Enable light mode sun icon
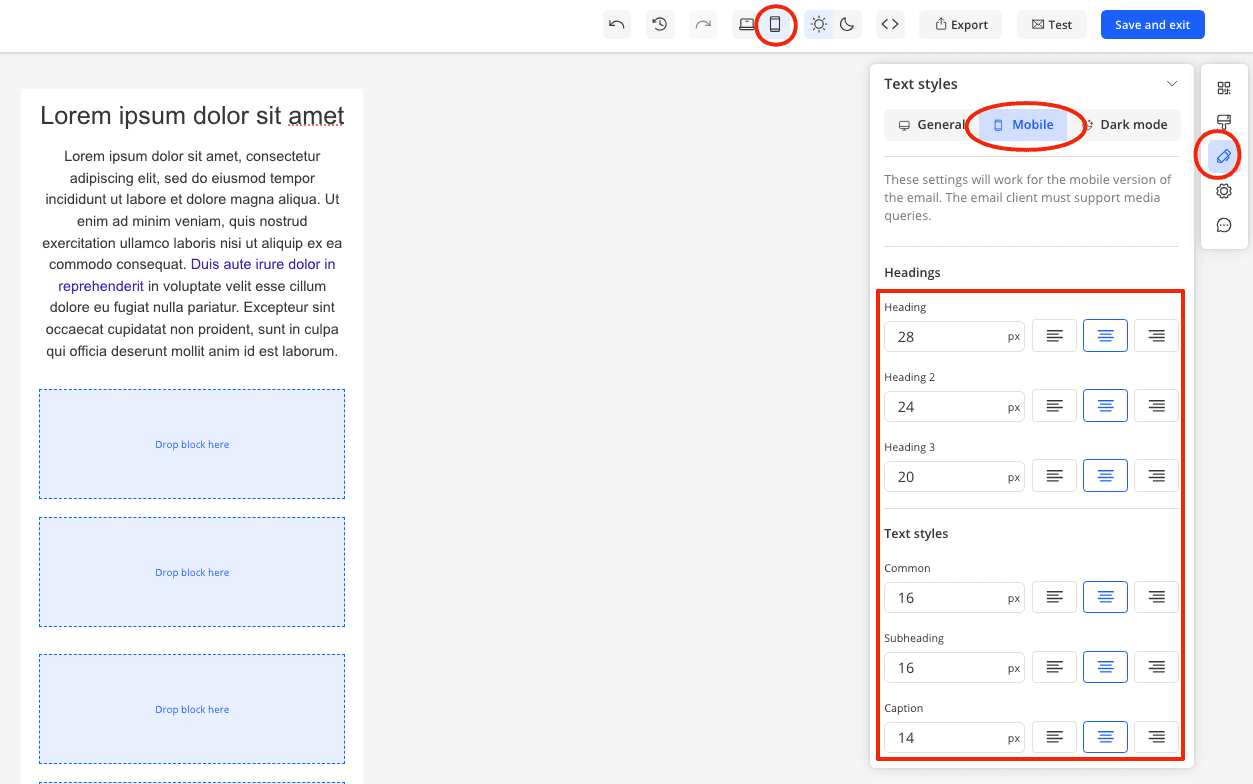This screenshot has width=1253, height=784. [819, 25]
